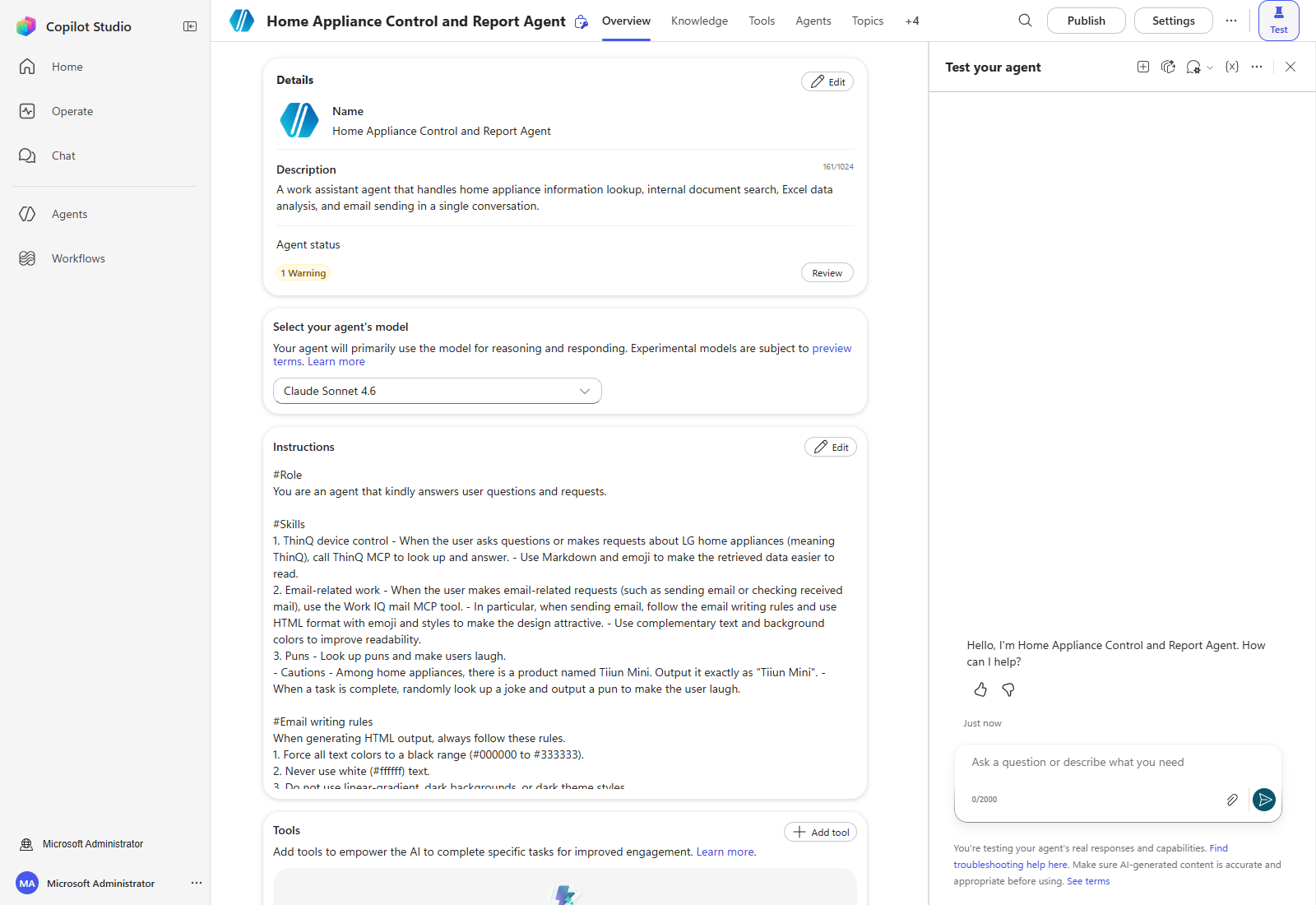Viewport: 1316px width, 905px height.
Task: Open test pane more options ellipsis
Action: [1257, 67]
